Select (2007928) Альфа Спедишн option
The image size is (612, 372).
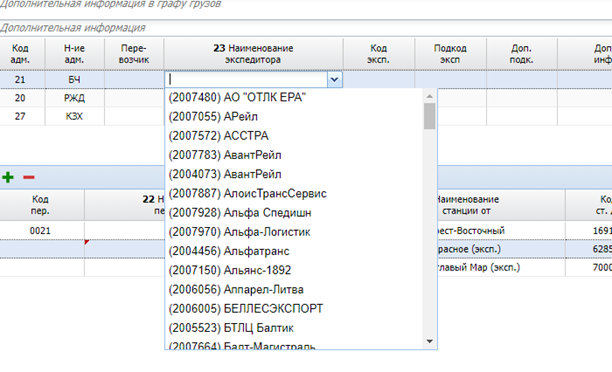(x=294, y=212)
